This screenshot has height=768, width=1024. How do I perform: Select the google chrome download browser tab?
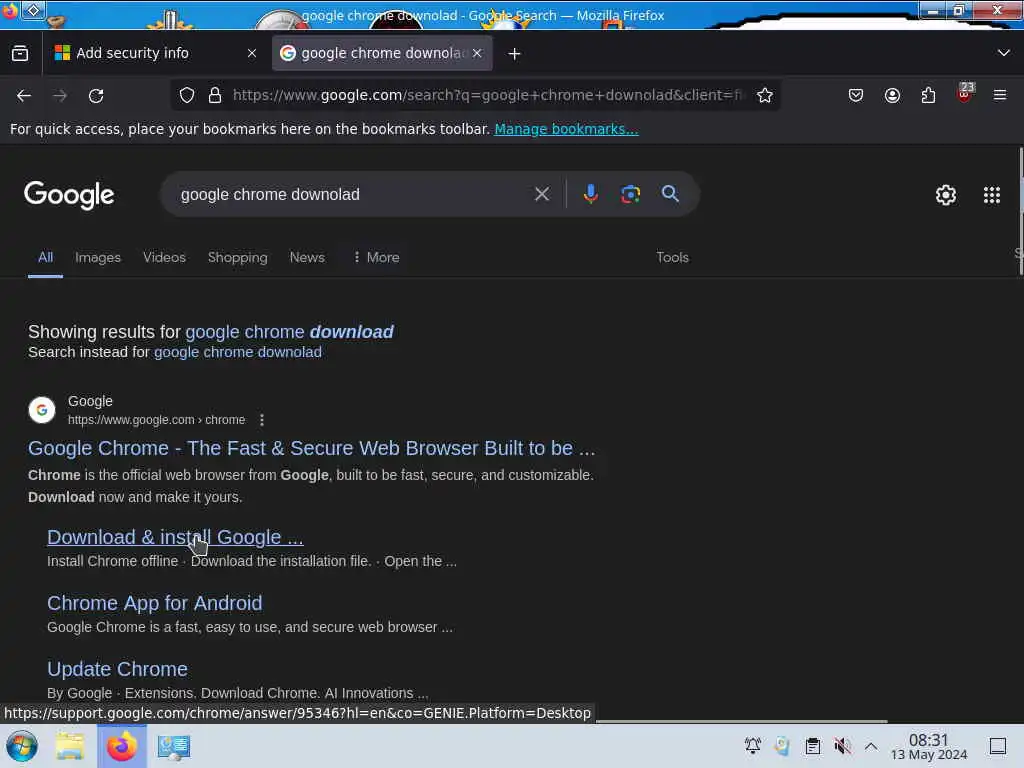(382, 53)
